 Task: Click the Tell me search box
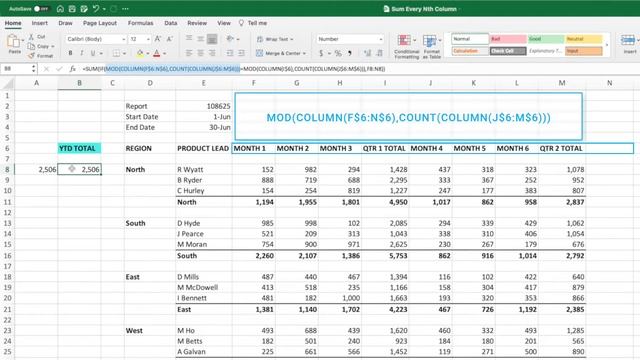[x=253, y=23]
